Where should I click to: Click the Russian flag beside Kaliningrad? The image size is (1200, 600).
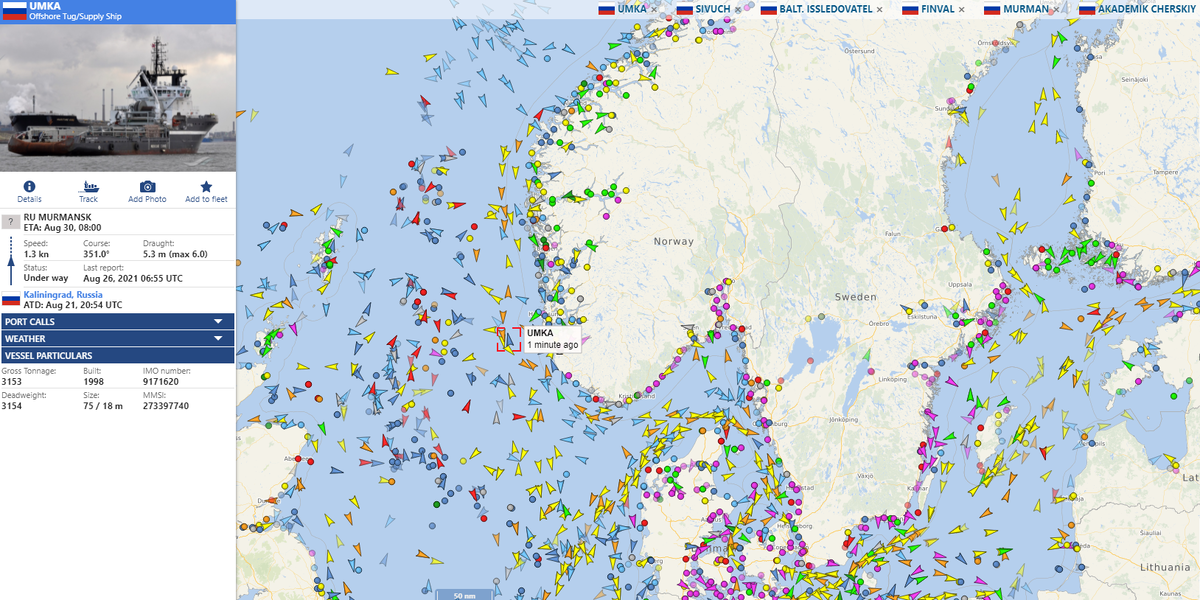(11, 299)
